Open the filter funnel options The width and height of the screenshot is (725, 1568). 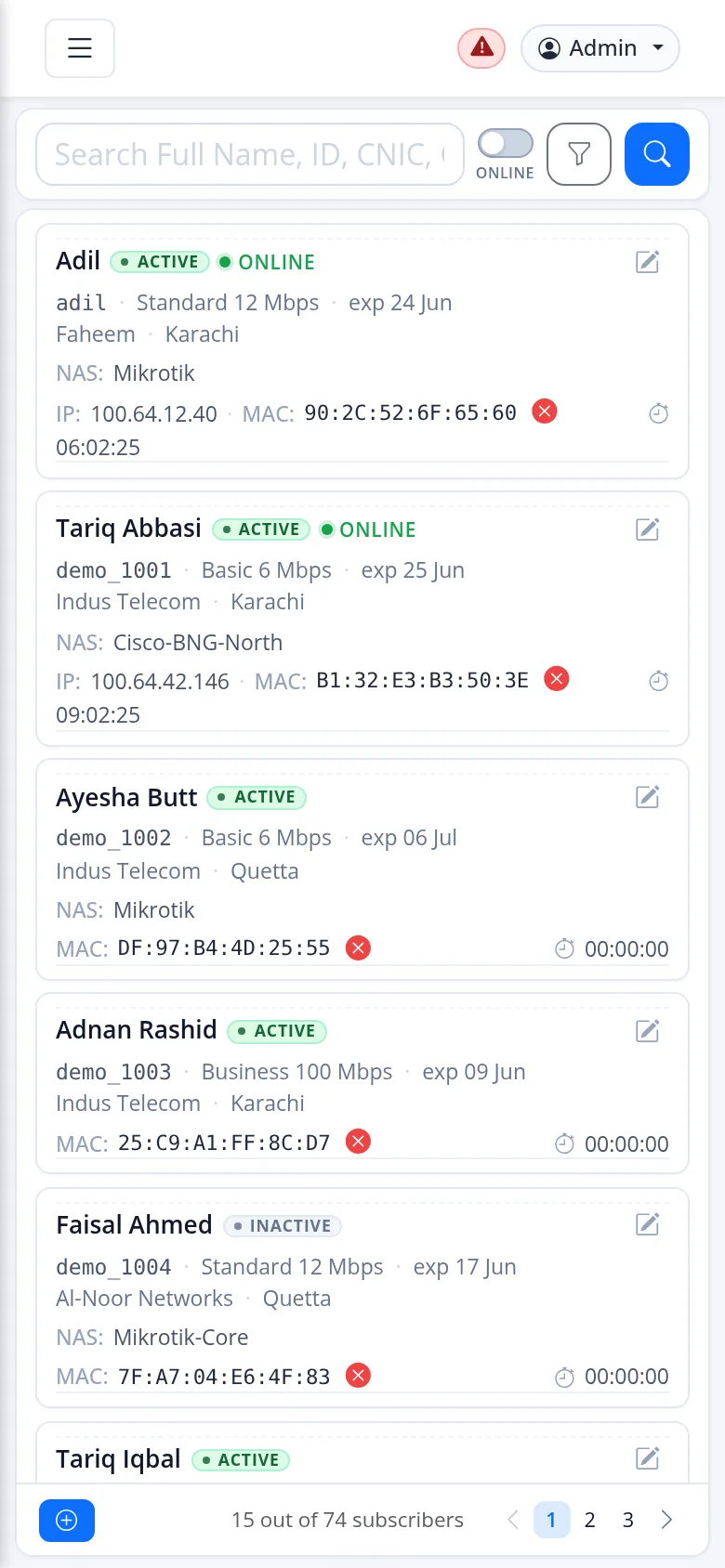tap(579, 154)
